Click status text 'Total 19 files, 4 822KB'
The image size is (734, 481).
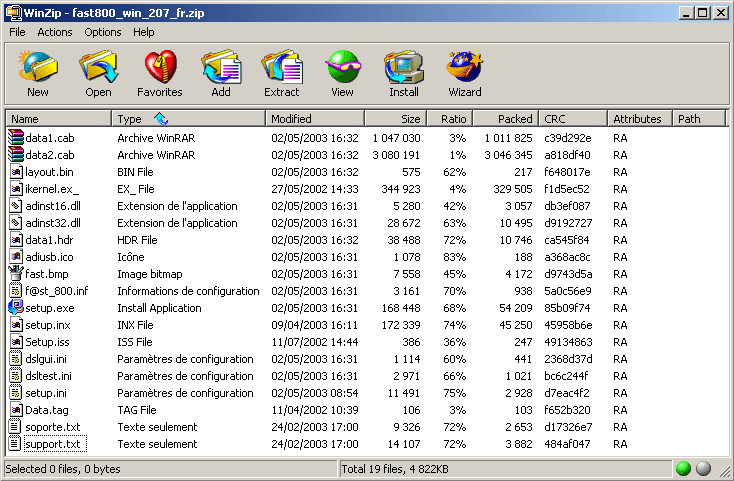coord(395,469)
